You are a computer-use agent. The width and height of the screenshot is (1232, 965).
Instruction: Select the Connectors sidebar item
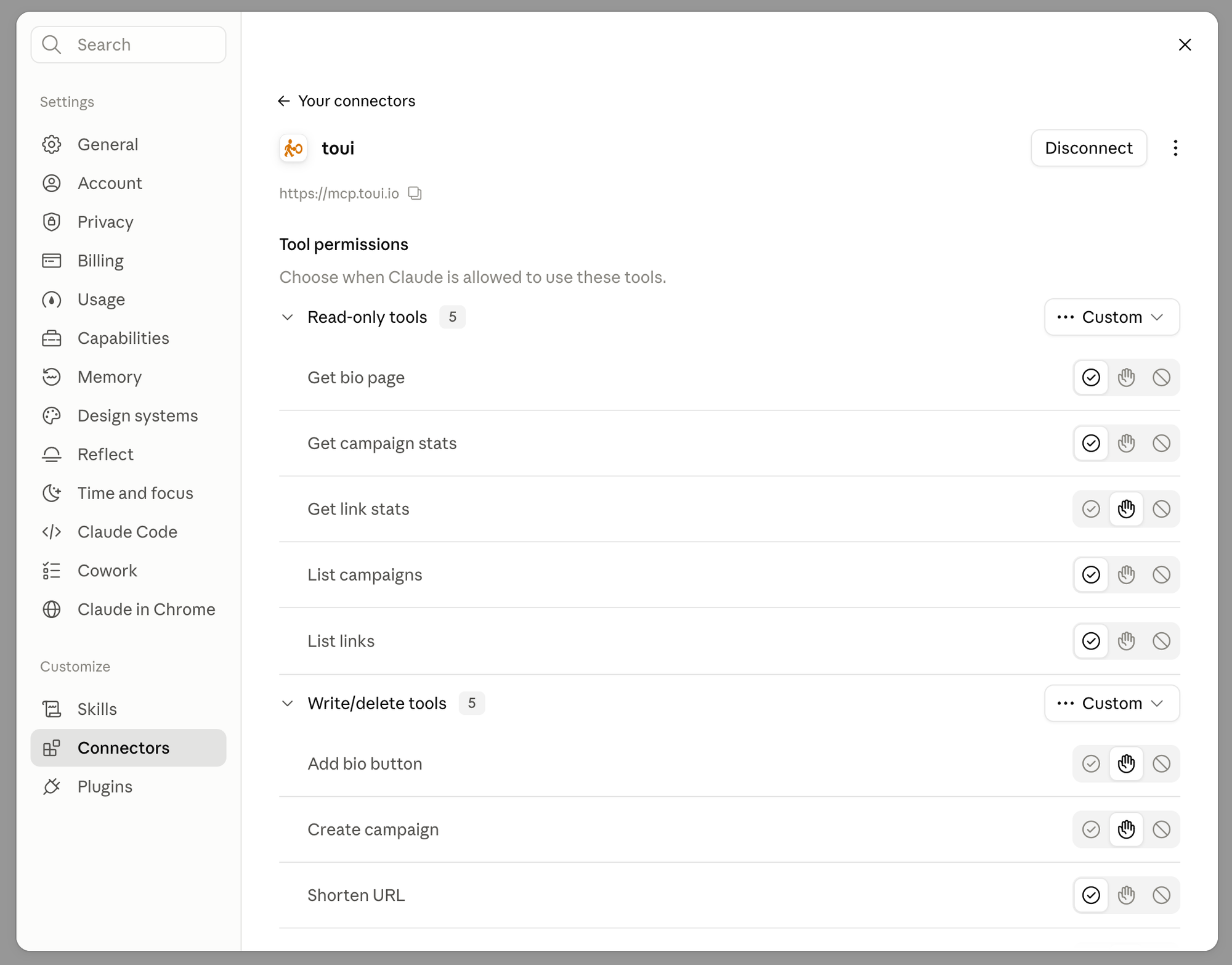click(128, 748)
